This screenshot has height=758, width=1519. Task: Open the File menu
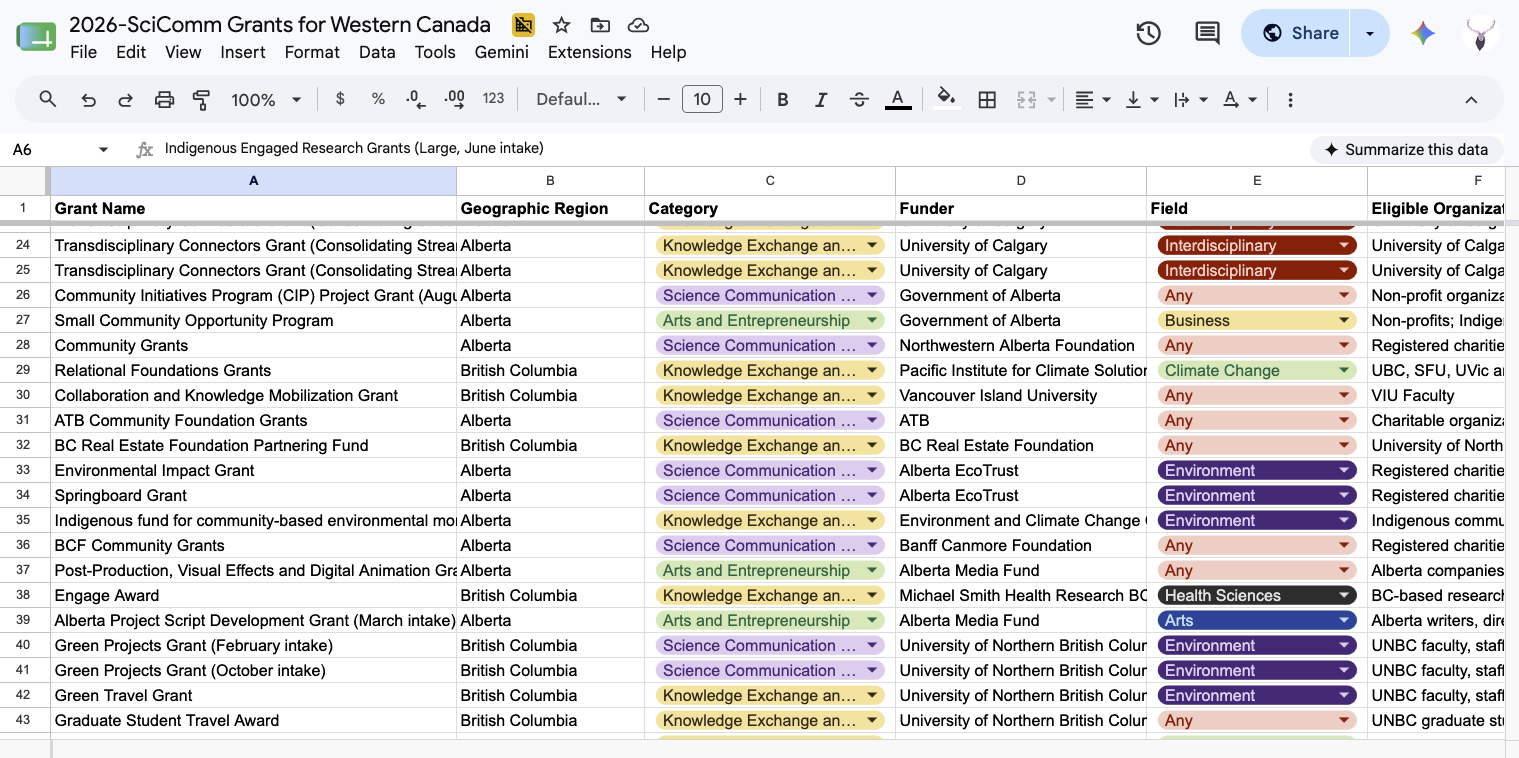point(84,52)
